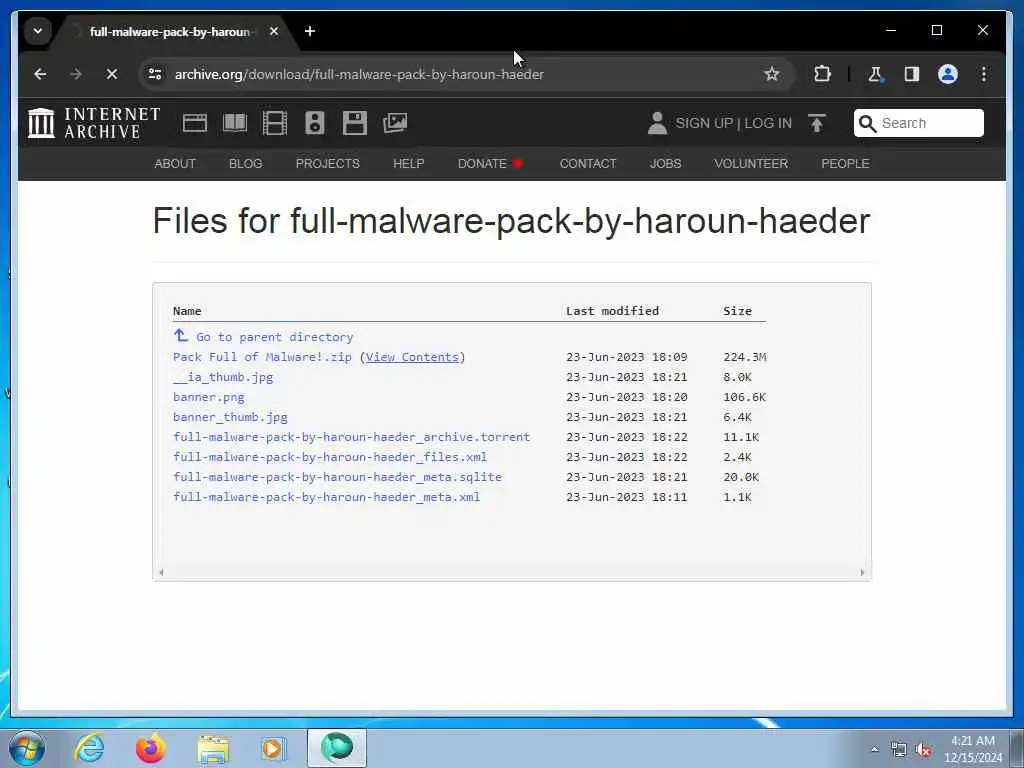Open the PROJECTS menu item

(x=328, y=164)
